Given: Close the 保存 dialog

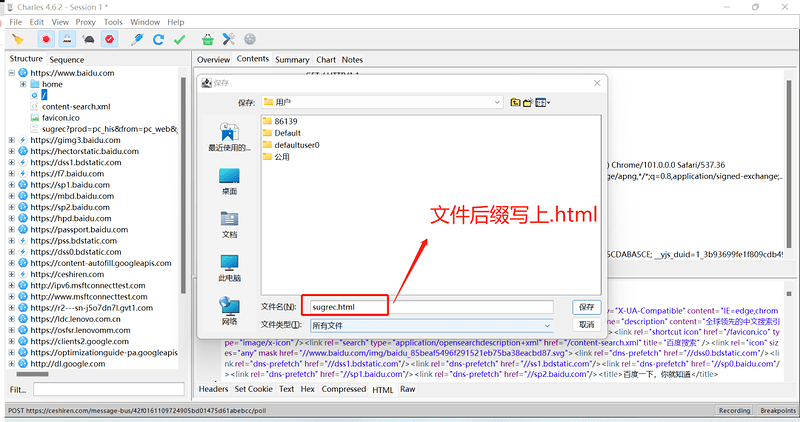Looking at the screenshot, I should click(x=597, y=83).
